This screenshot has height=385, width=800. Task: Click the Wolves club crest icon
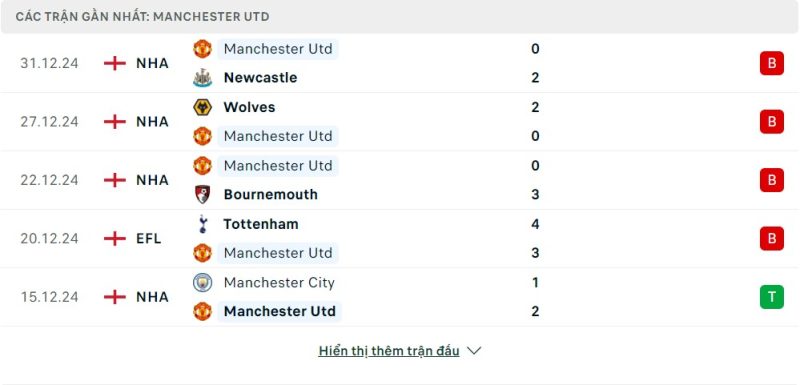(203, 107)
